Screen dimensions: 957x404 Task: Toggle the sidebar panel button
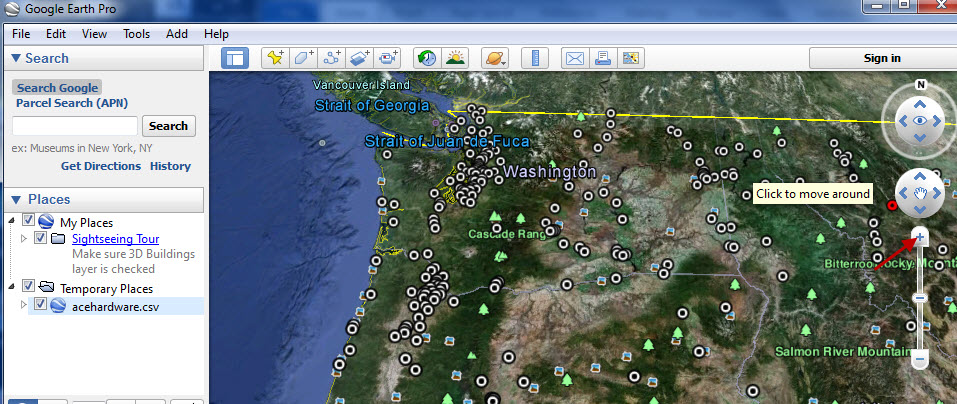(x=234, y=59)
